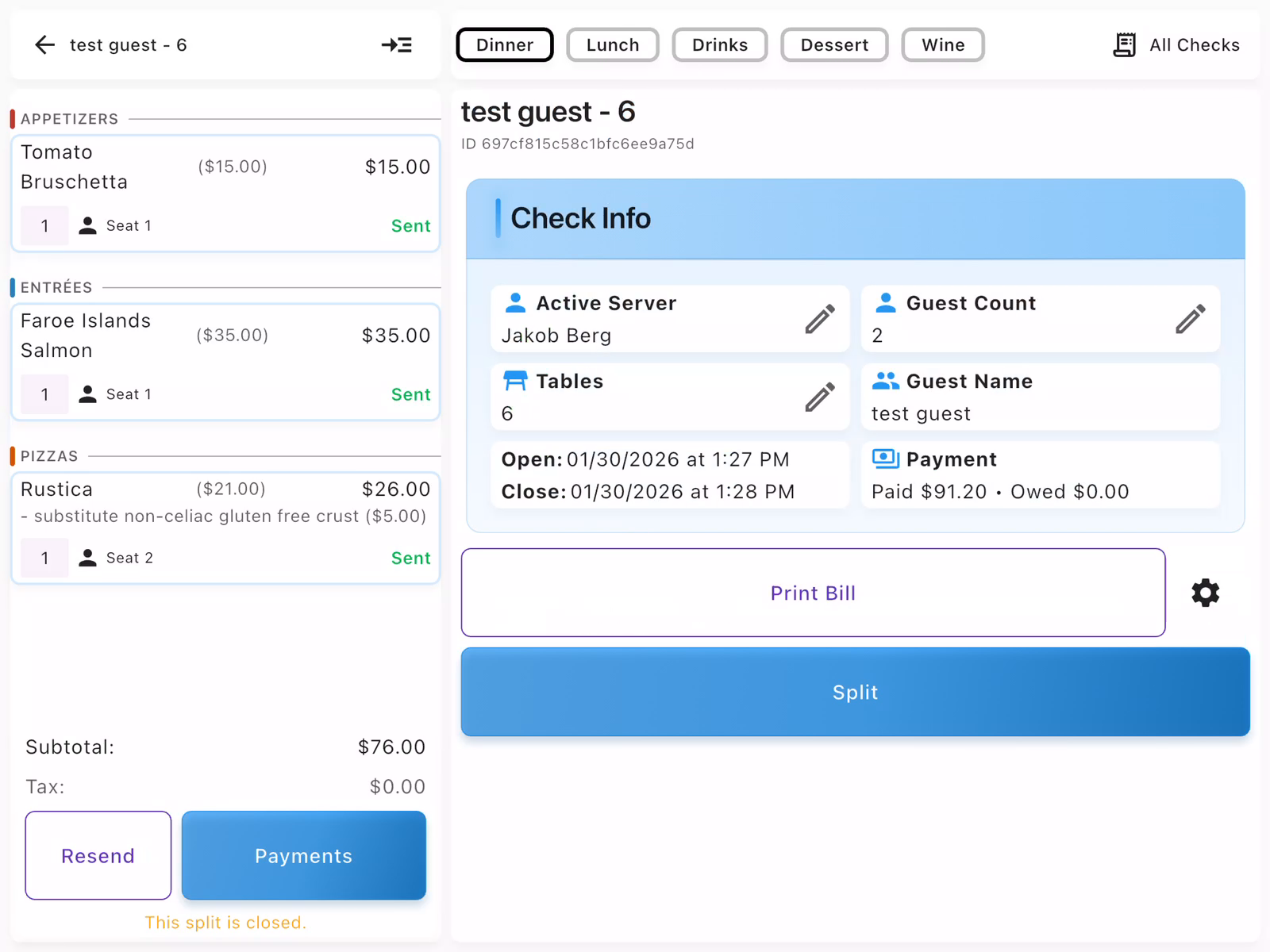Viewport: 1270px width, 952px height.
Task: Select the Dessert menu tab
Action: [x=833, y=45]
